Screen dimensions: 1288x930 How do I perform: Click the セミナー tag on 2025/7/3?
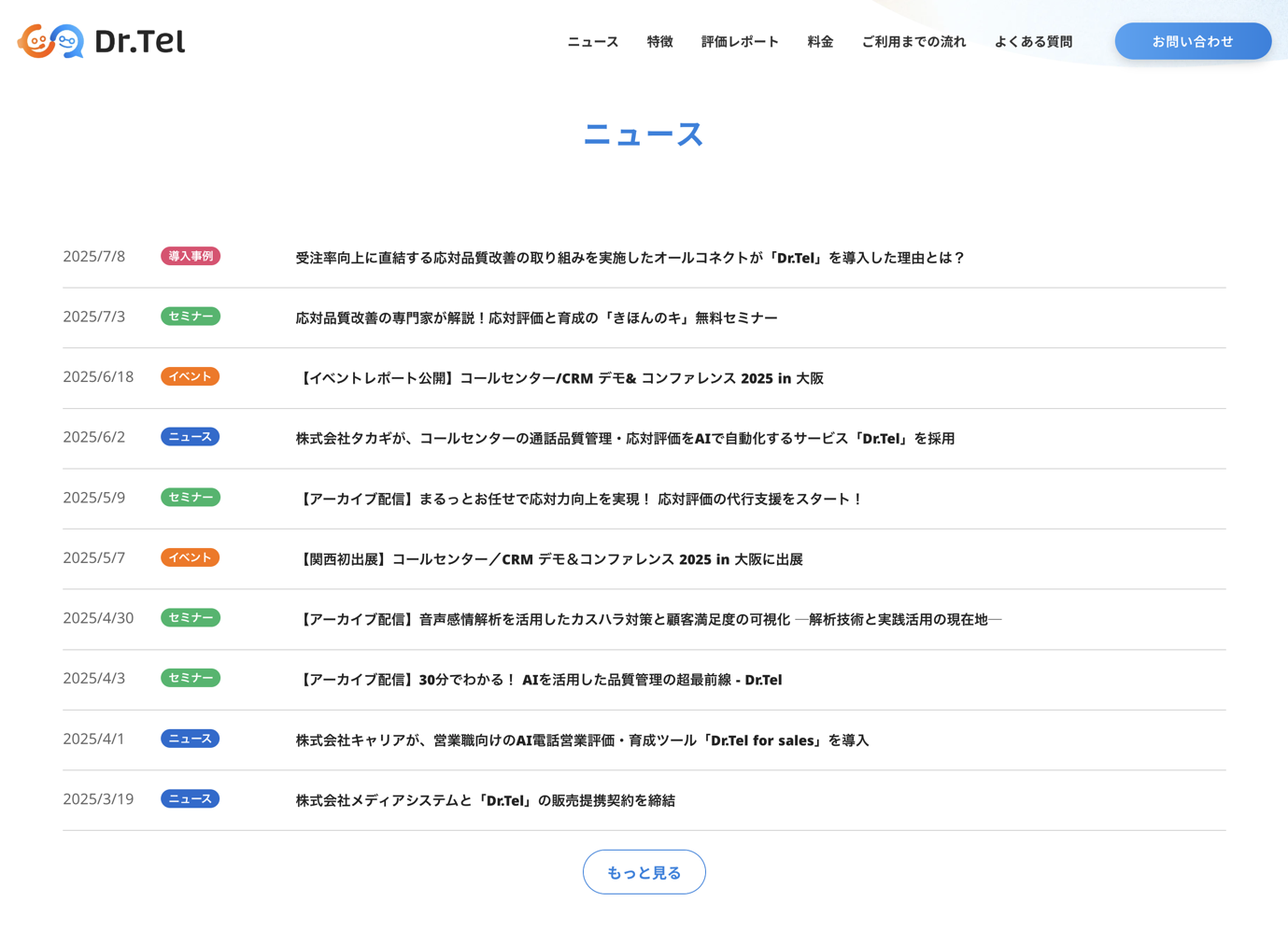[191, 317]
